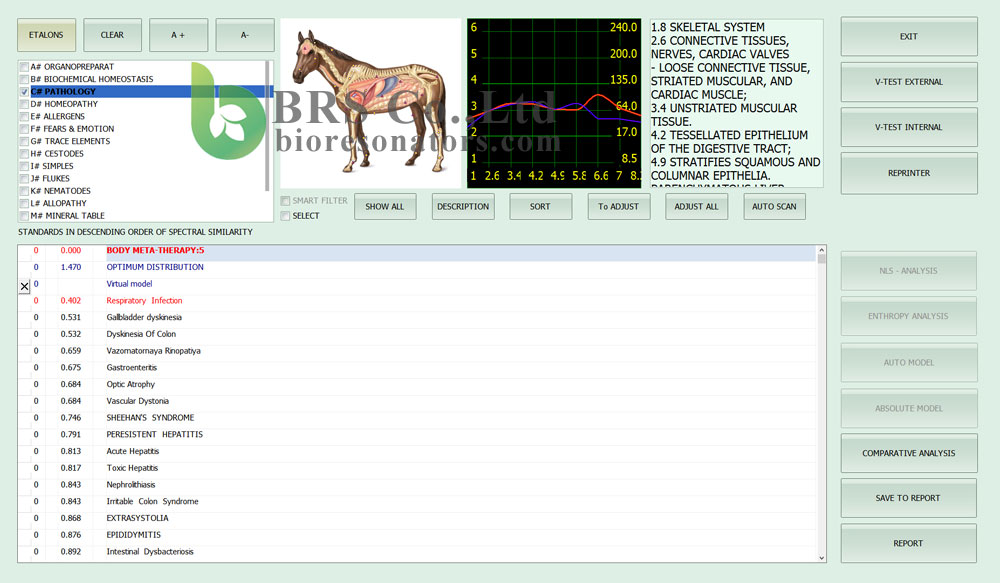The image size is (1000, 583).
Task: Select the BODY META-THERAPY:5 row
Action: 417,251
